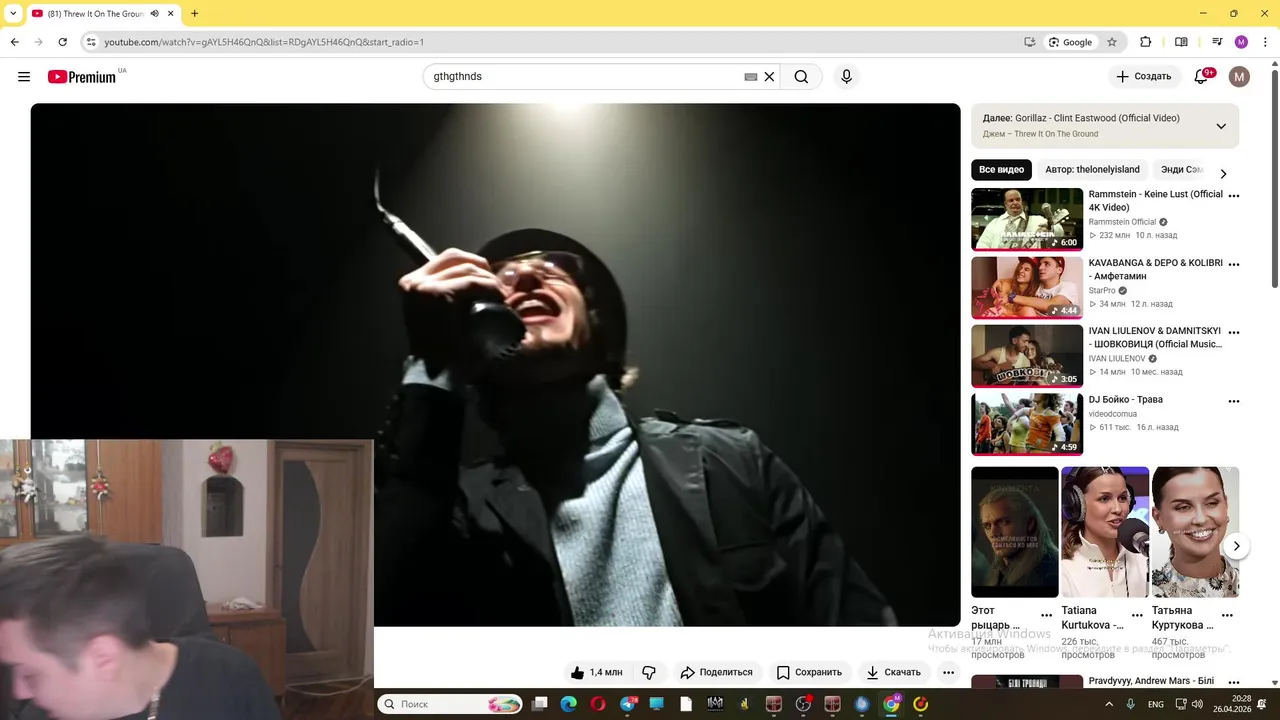Screen dimensions: 1280x720
Task: Open the on-screen keyboard in search box
Action: pyautogui.click(x=751, y=77)
